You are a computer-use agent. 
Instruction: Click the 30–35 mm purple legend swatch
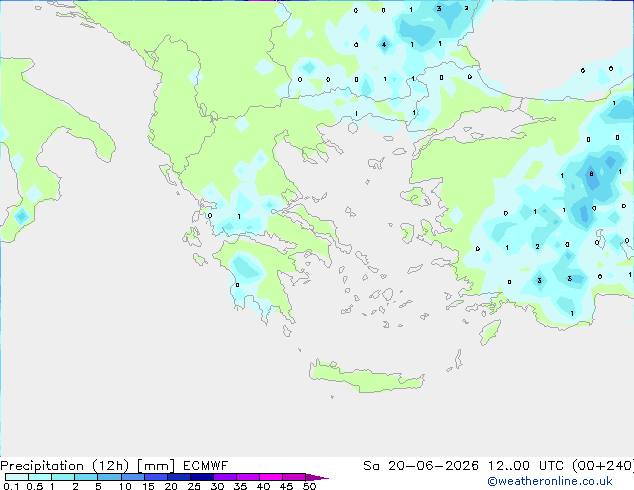pos(225,477)
